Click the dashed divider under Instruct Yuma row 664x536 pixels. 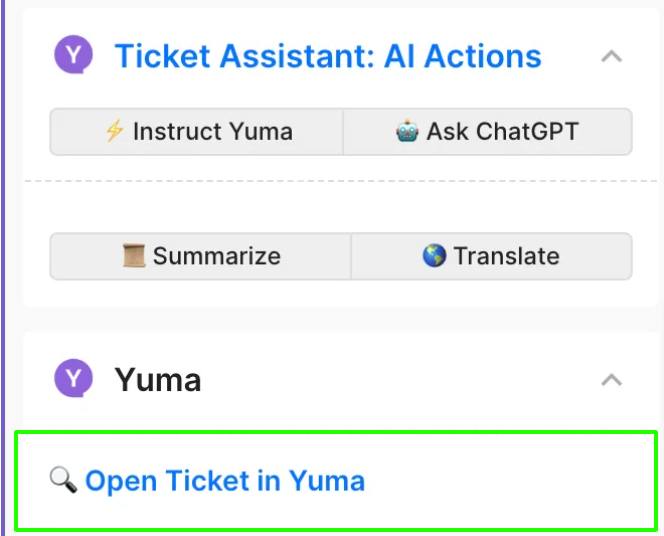click(x=341, y=181)
